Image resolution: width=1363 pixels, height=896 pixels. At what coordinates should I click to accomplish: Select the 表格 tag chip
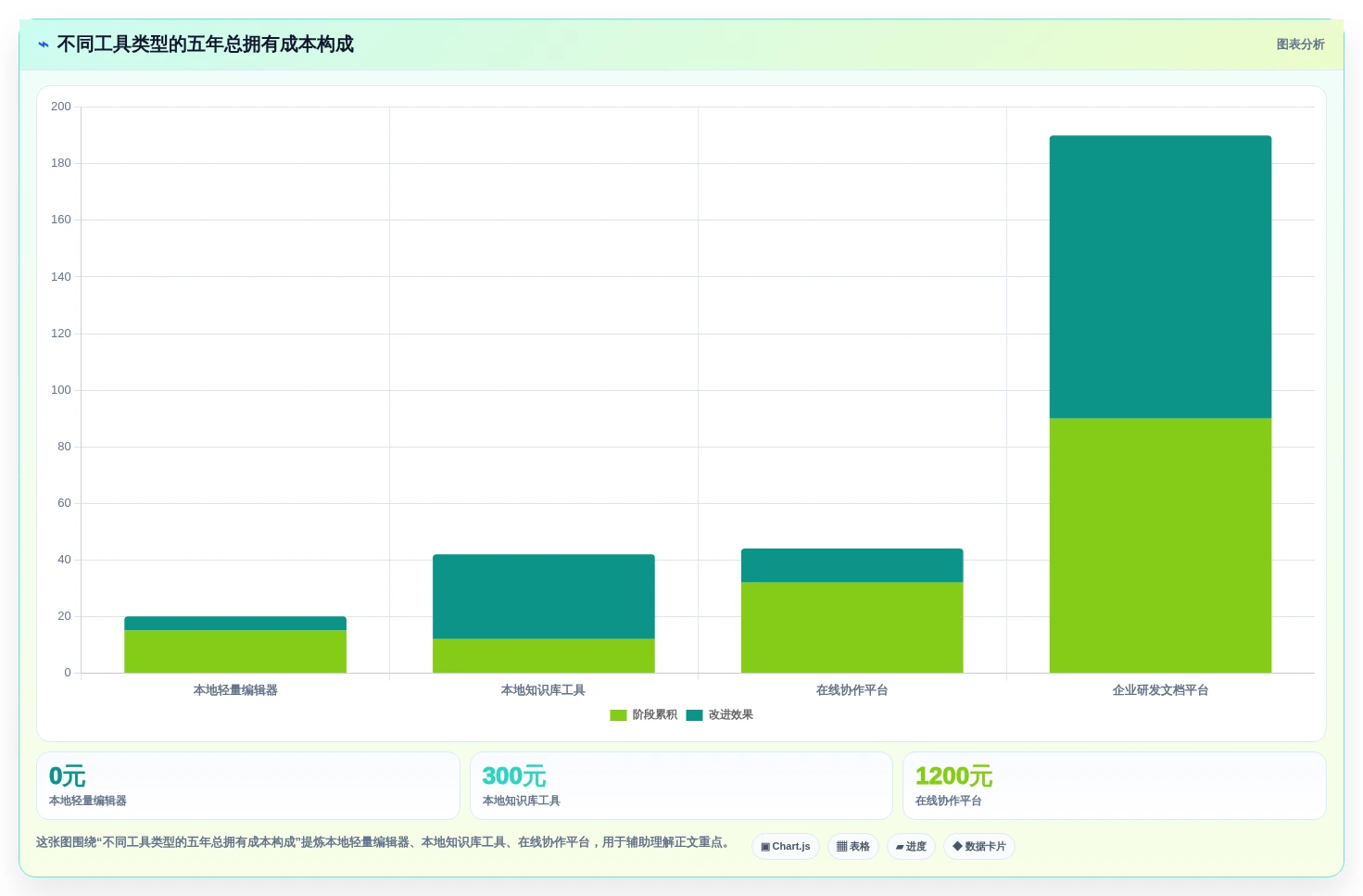pos(853,847)
